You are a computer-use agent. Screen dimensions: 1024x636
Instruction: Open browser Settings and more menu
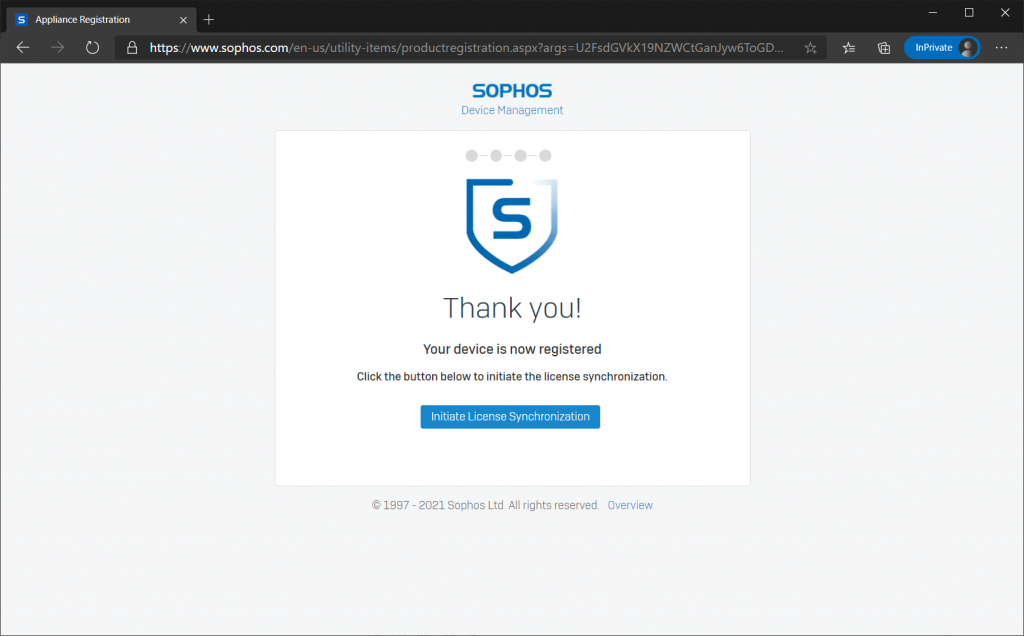click(1001, 48)
